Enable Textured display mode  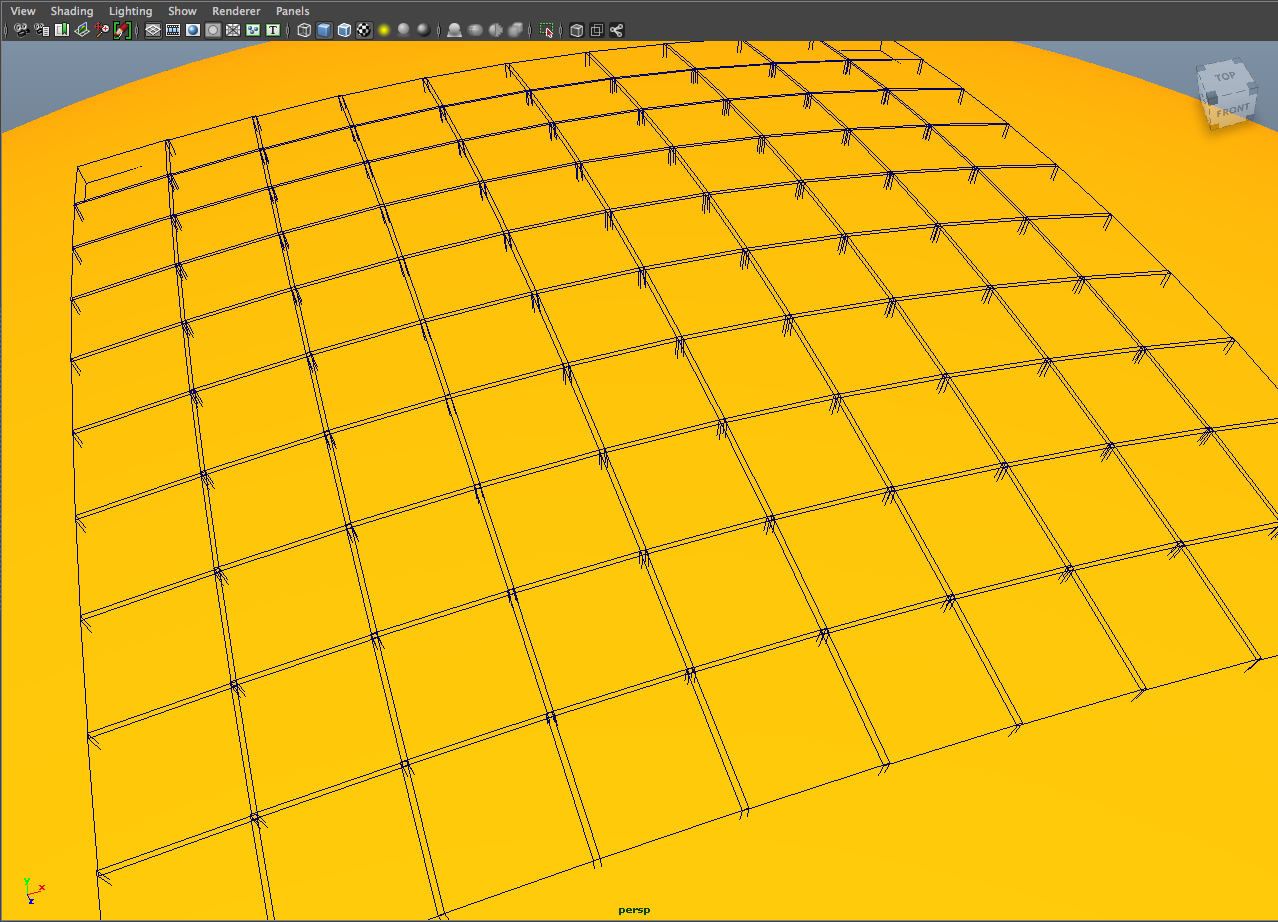pyautogui.click(x=364, y=30)
